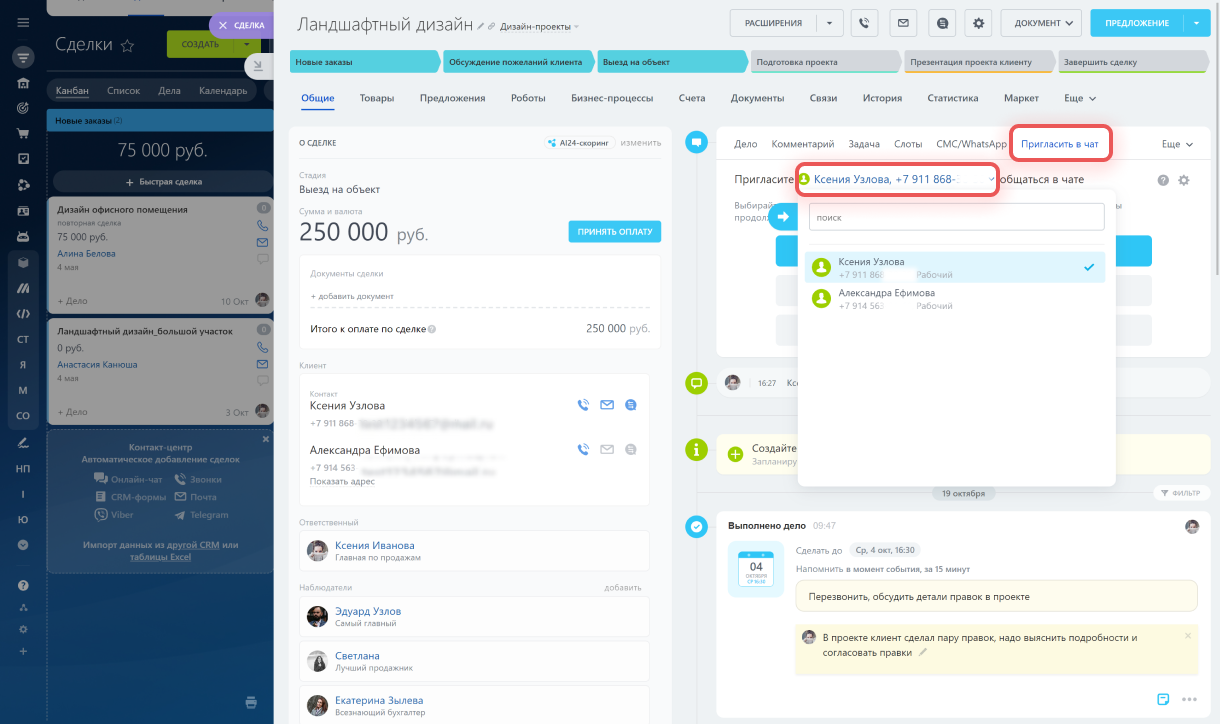Click the поиск search field

pos(956,216)
